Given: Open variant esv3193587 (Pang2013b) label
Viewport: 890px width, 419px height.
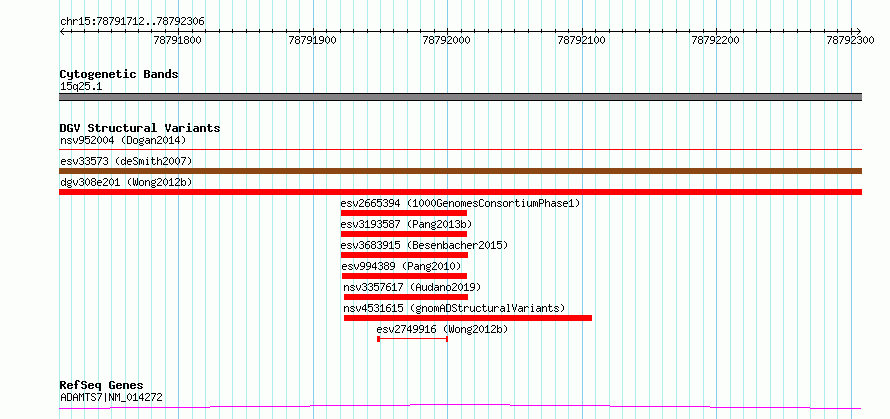Looking at the screenshot, I should coord(406,224).
